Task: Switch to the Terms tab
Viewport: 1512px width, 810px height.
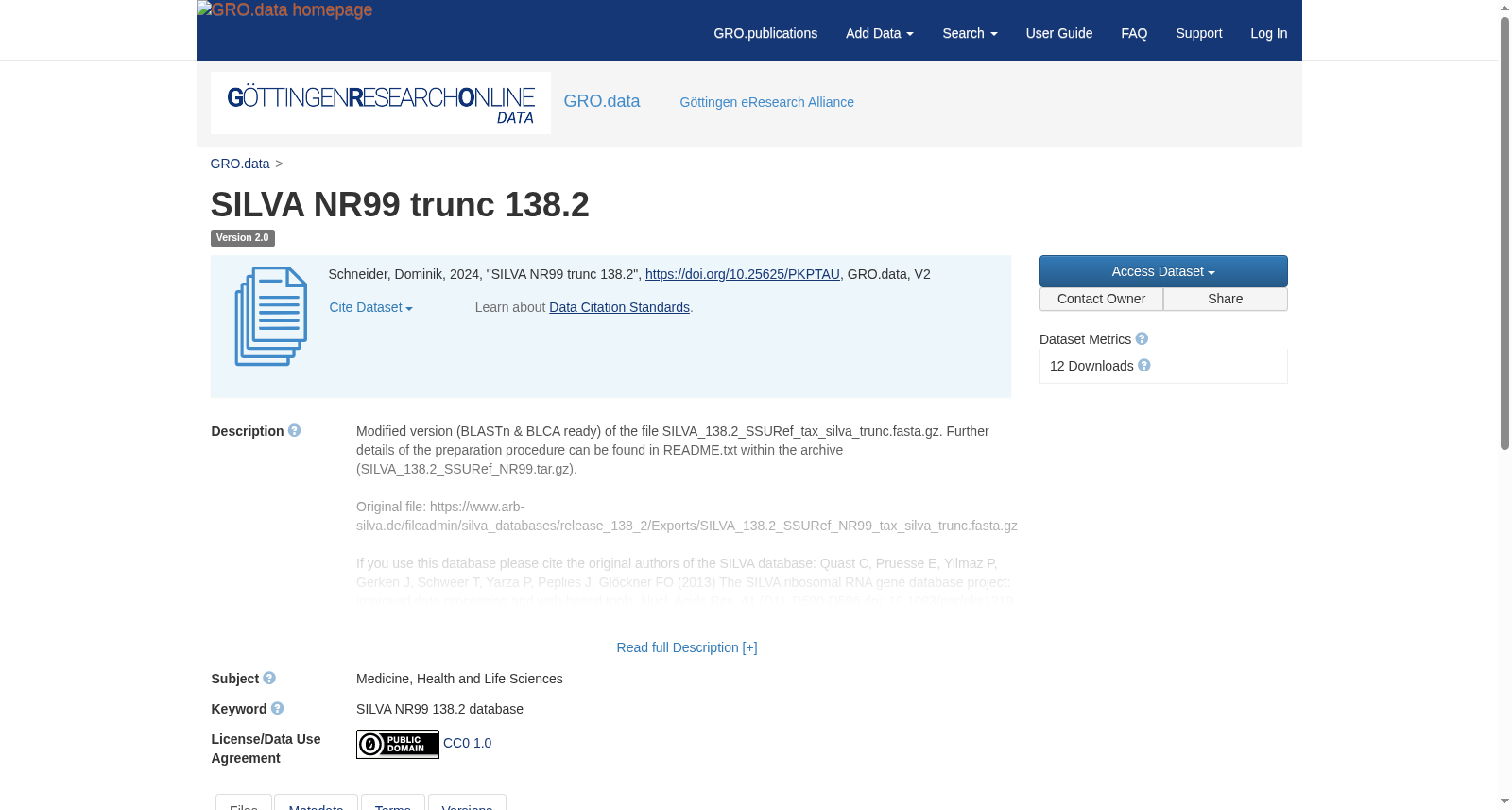Action: 393,802
